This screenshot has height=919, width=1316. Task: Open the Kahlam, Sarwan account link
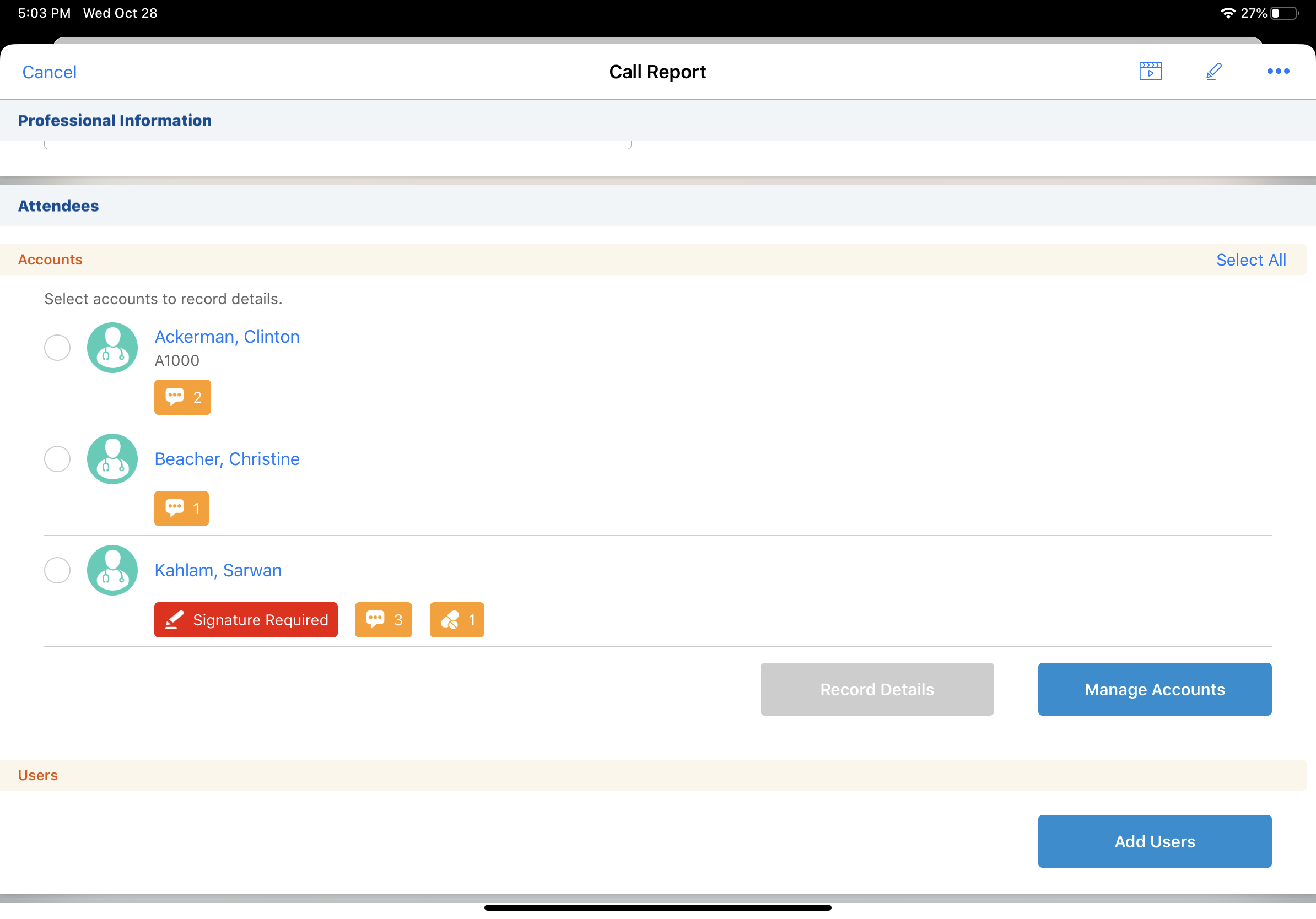[218, 570]
